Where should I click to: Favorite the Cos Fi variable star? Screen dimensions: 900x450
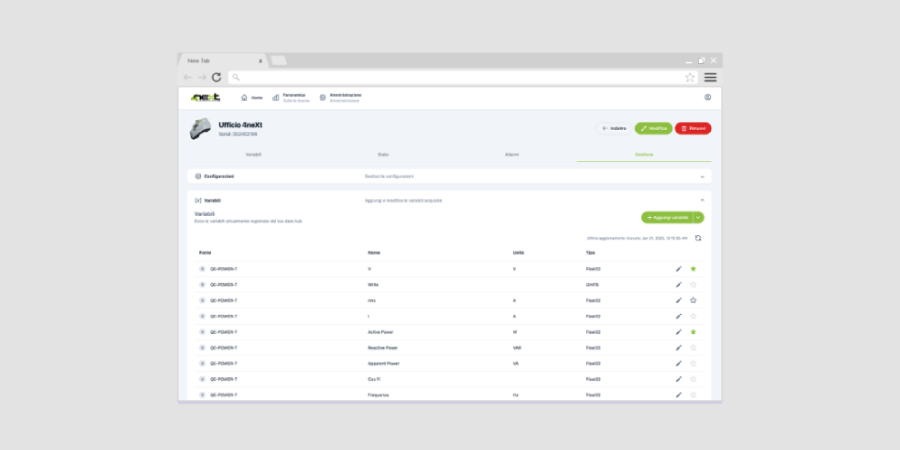click(693, 379)
